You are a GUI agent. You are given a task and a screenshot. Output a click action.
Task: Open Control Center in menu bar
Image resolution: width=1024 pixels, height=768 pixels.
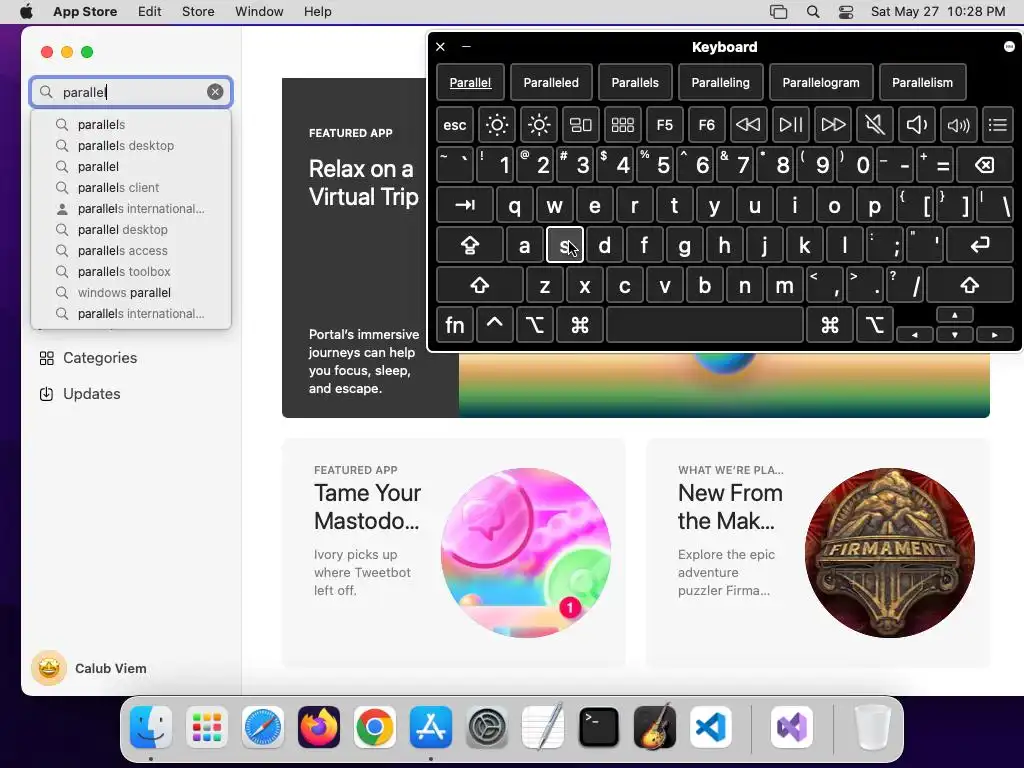tap(846, 12)
